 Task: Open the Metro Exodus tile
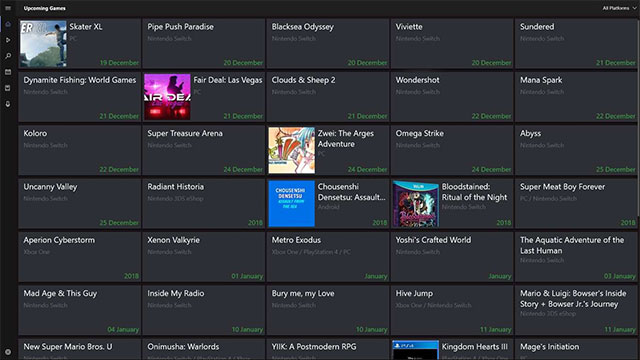click(328, 257)
